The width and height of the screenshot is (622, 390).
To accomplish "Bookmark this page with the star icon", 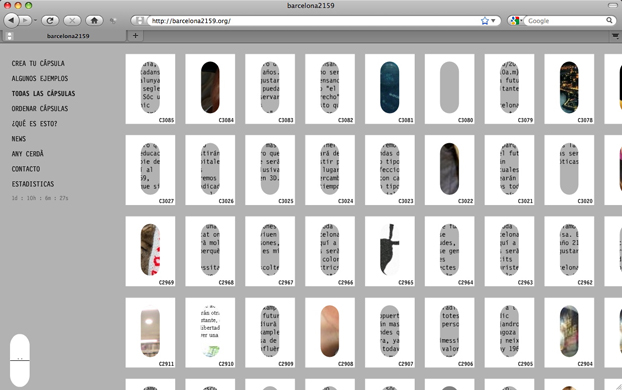I will 484,21.
